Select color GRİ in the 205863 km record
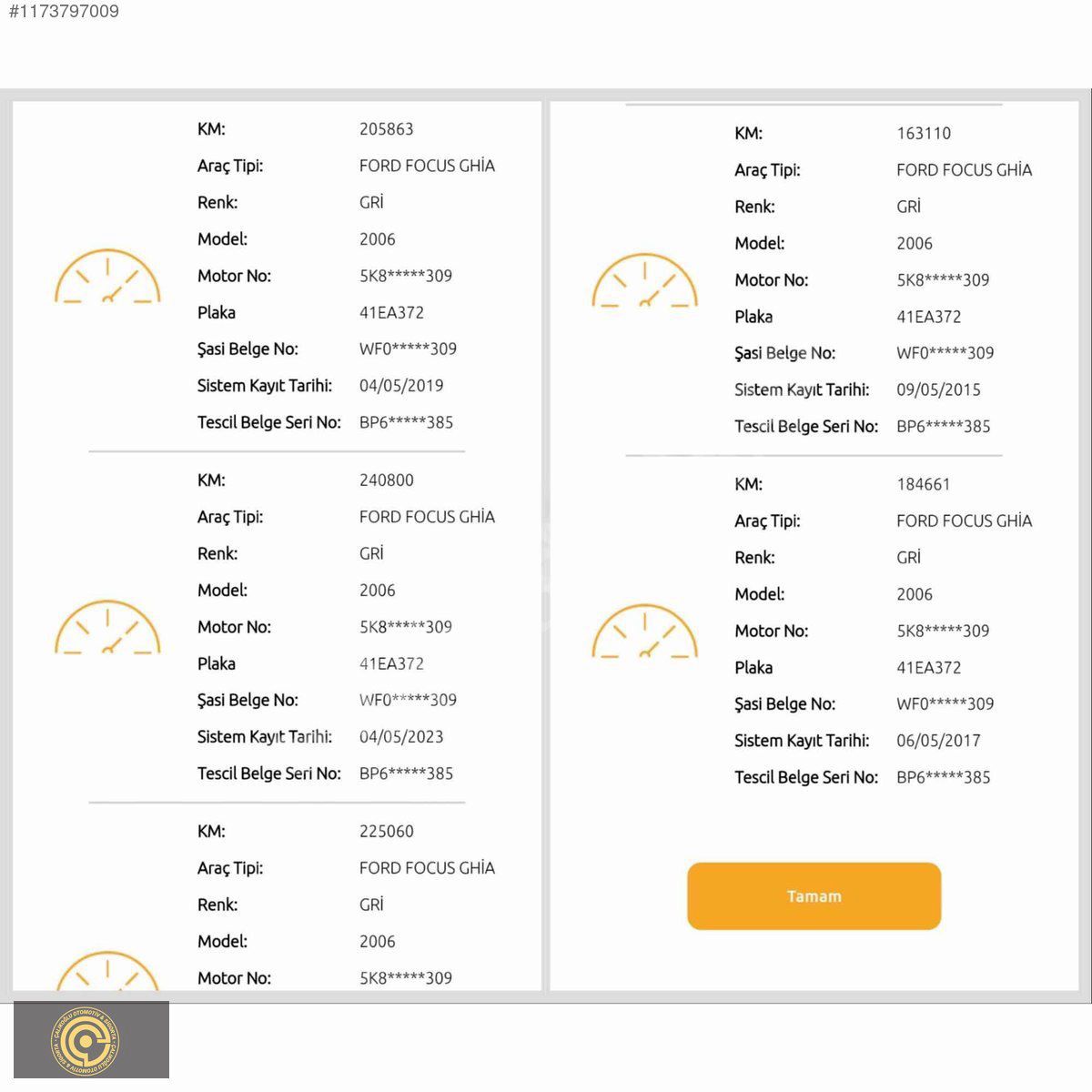Viewport: 1092px width, 1092px height. click(x=371, y=202)
